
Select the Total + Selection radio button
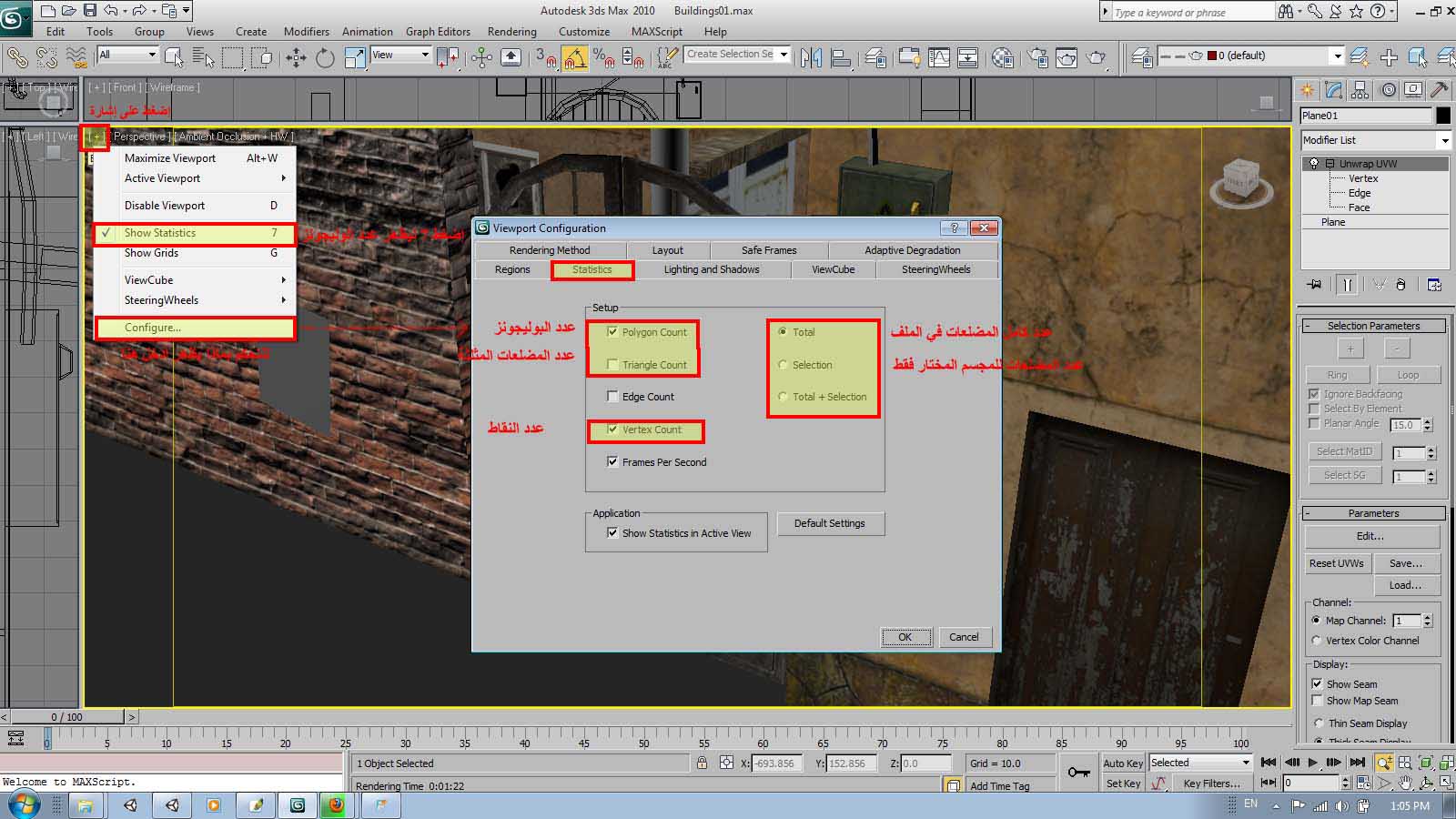(x=783, y=397)
